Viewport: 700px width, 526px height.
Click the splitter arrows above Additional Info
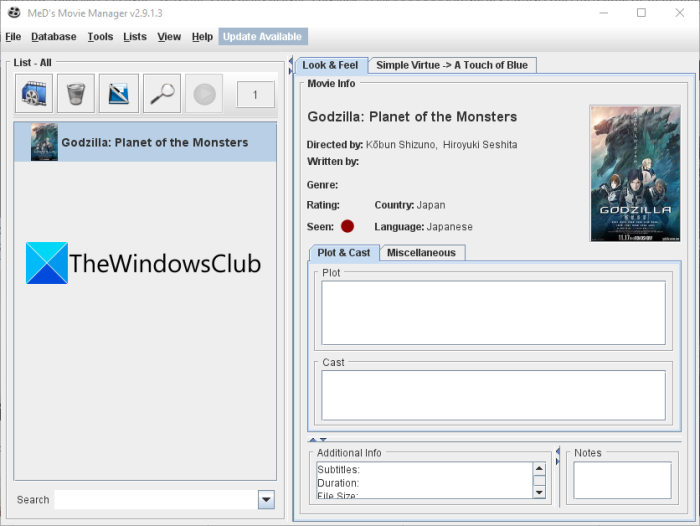click(318, 440)
